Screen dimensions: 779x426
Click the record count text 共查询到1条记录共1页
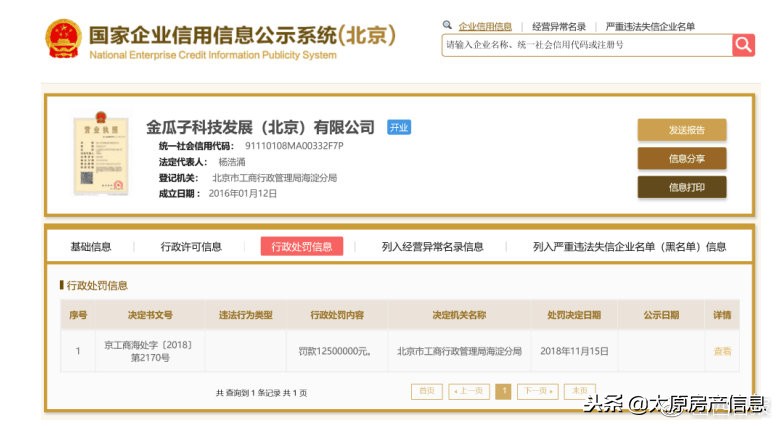coord(261,393)
